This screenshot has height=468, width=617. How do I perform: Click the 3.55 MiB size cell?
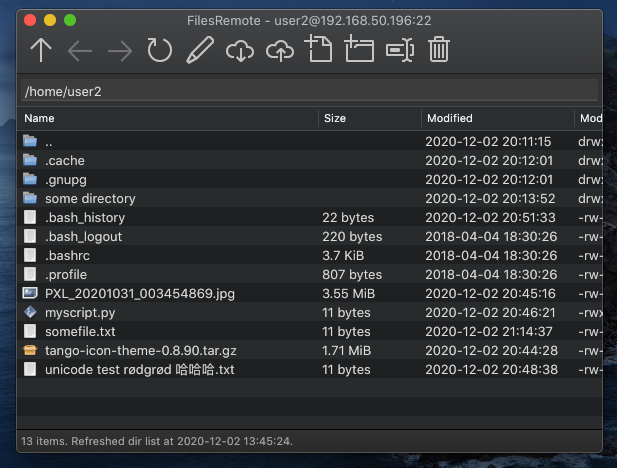pyautogui.click(x=349, y=294)
